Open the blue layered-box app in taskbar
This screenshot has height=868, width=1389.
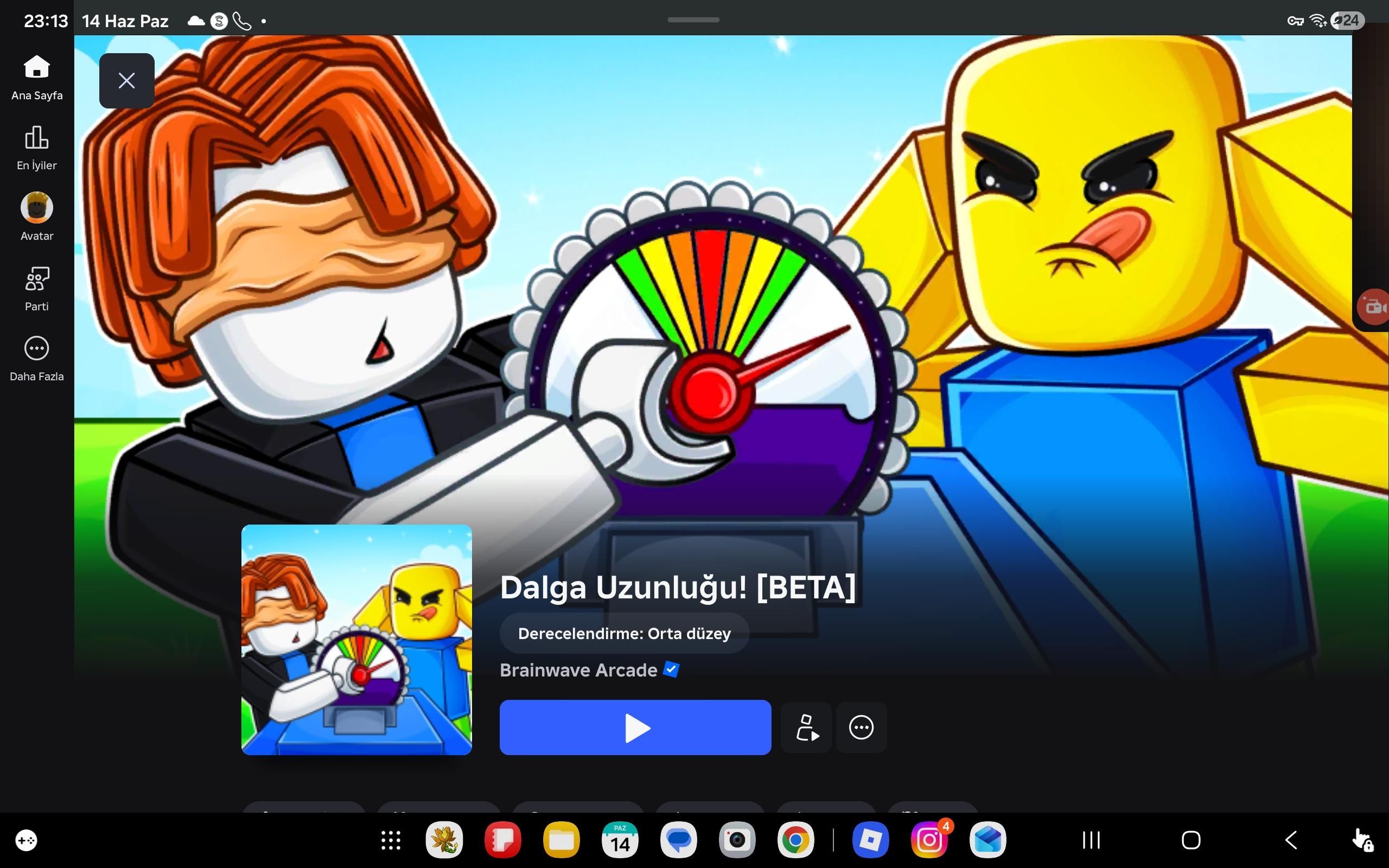(988, 840)
